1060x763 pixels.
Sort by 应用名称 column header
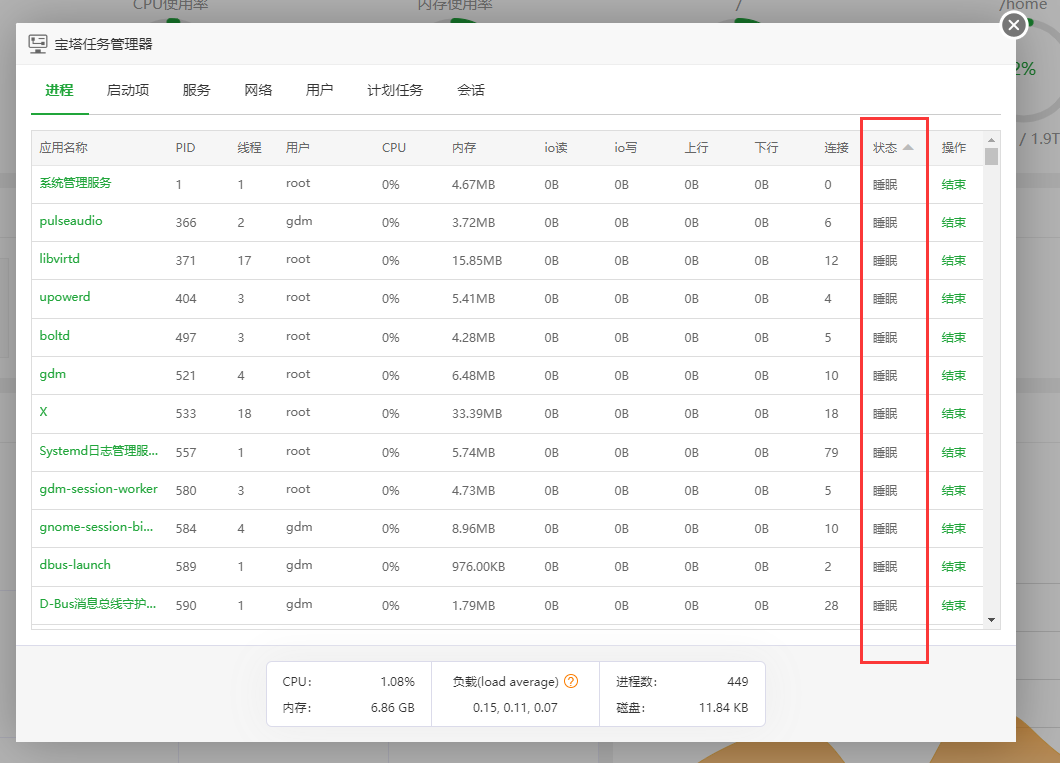coord(64,147)
